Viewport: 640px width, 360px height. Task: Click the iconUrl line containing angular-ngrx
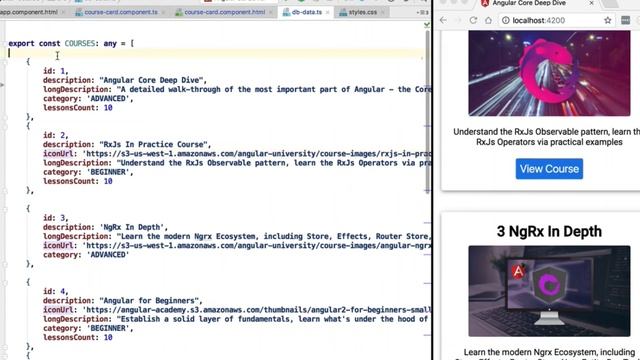(x=237, y=245)
